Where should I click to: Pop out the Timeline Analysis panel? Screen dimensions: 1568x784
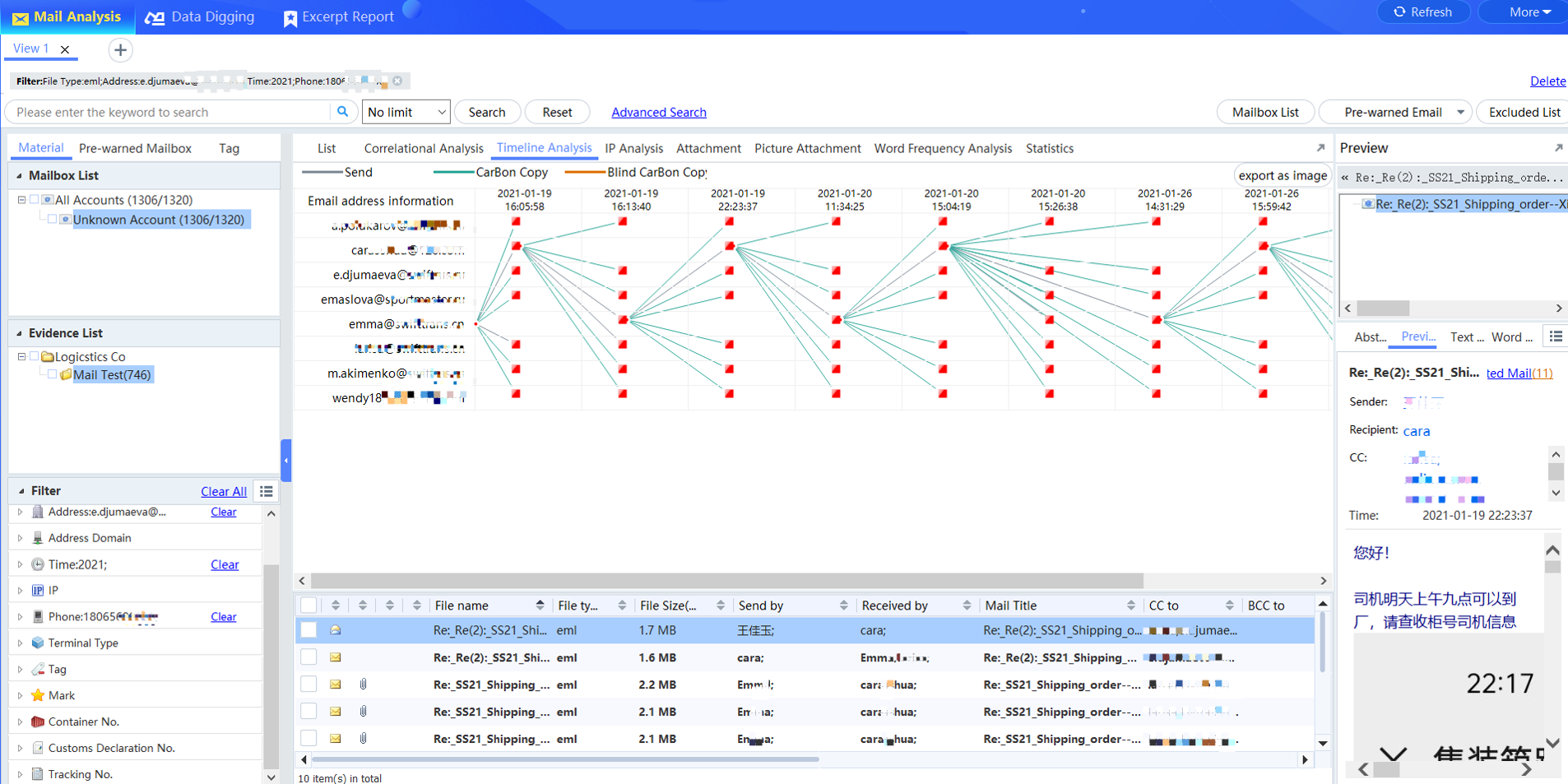pyautogui.click(x=1320, y=148)
